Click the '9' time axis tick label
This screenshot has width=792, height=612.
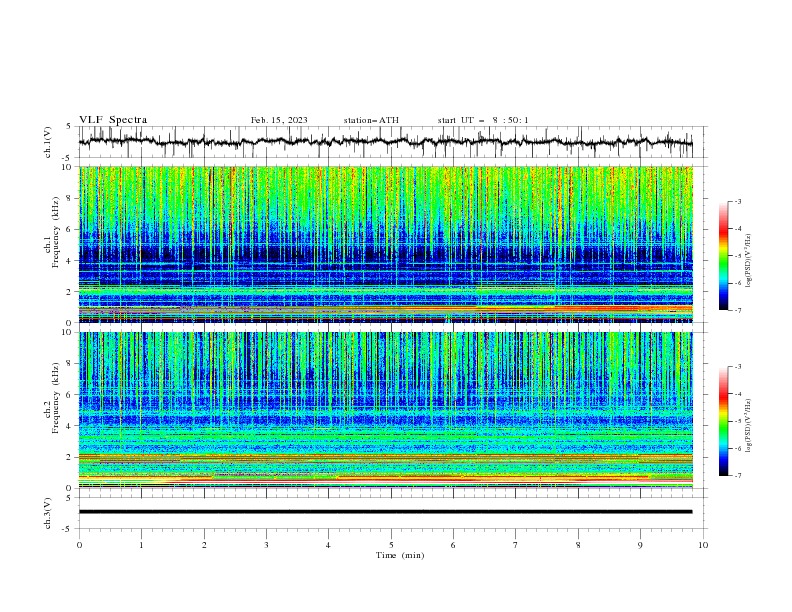pos(640,545)
